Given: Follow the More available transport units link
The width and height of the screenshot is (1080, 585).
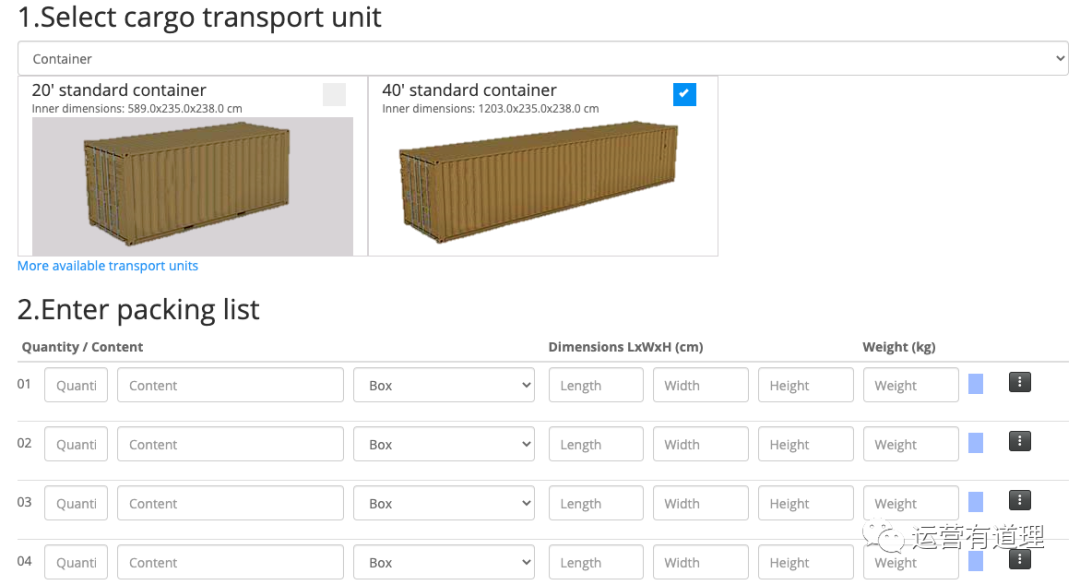Looking at the screenshot, I should click(107, 266).
